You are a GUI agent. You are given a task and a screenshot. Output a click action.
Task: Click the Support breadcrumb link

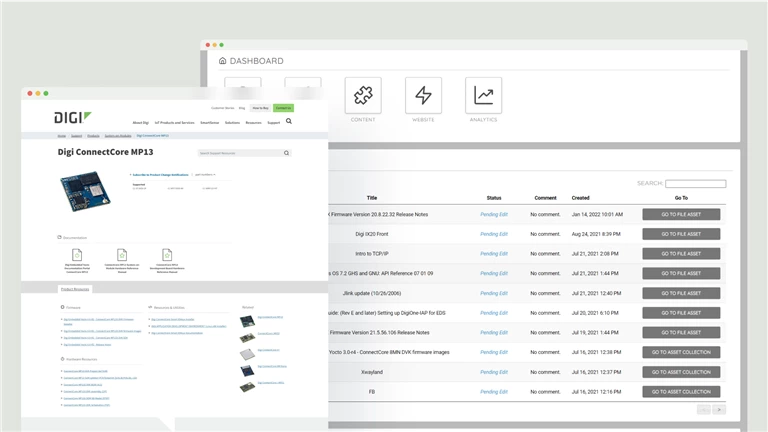click(76, 136)
